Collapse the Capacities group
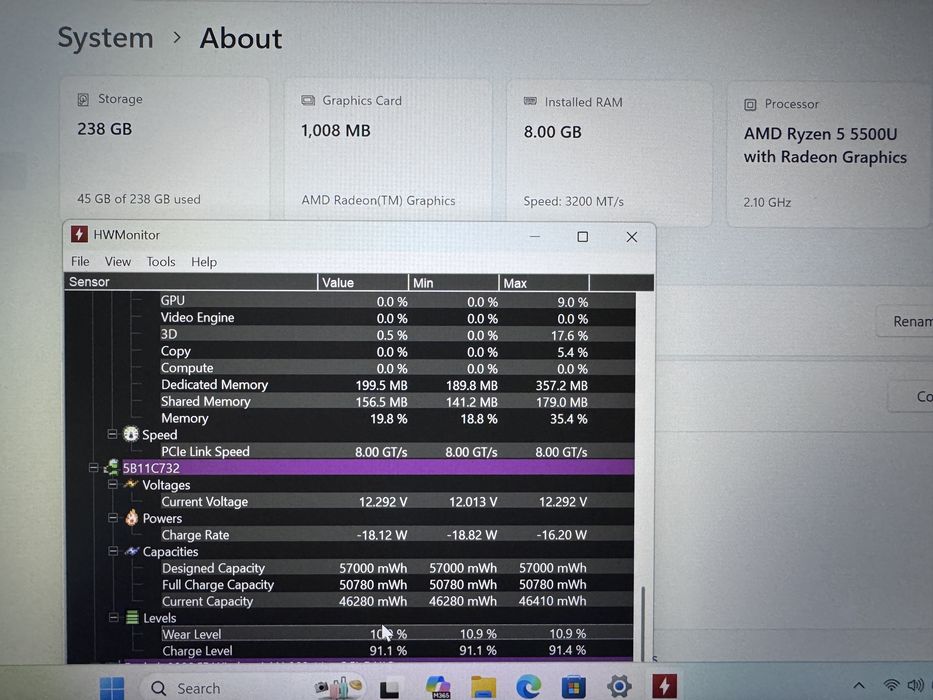The image size is (933, 700). [113, 551]
